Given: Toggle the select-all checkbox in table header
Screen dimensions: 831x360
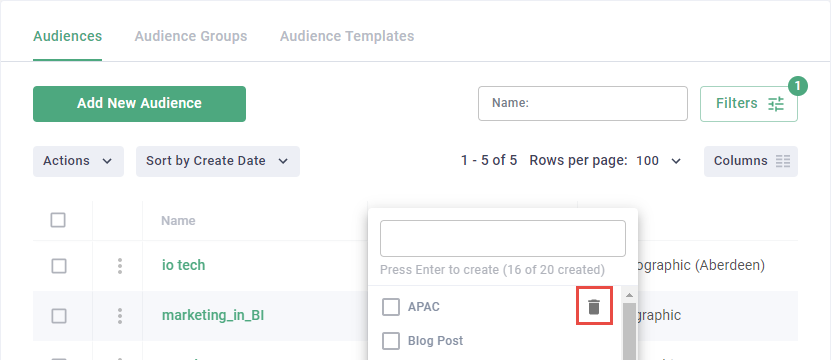Looking at the screenshot, I should [58, 220].
